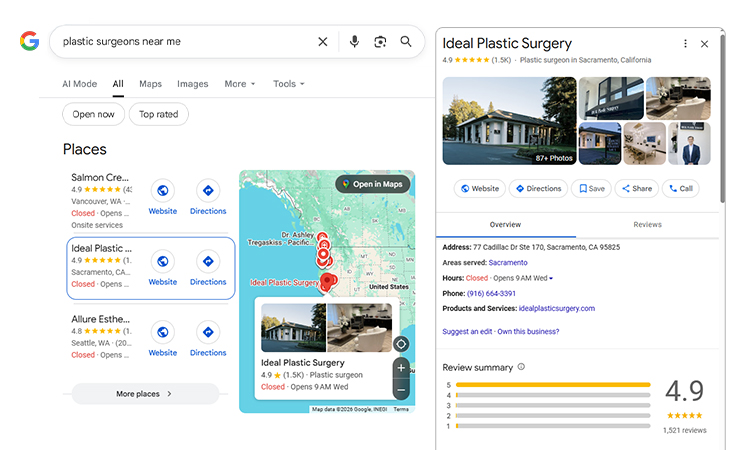
Task: Open the interior lounge photo in map card
Action: pos(360,328)
